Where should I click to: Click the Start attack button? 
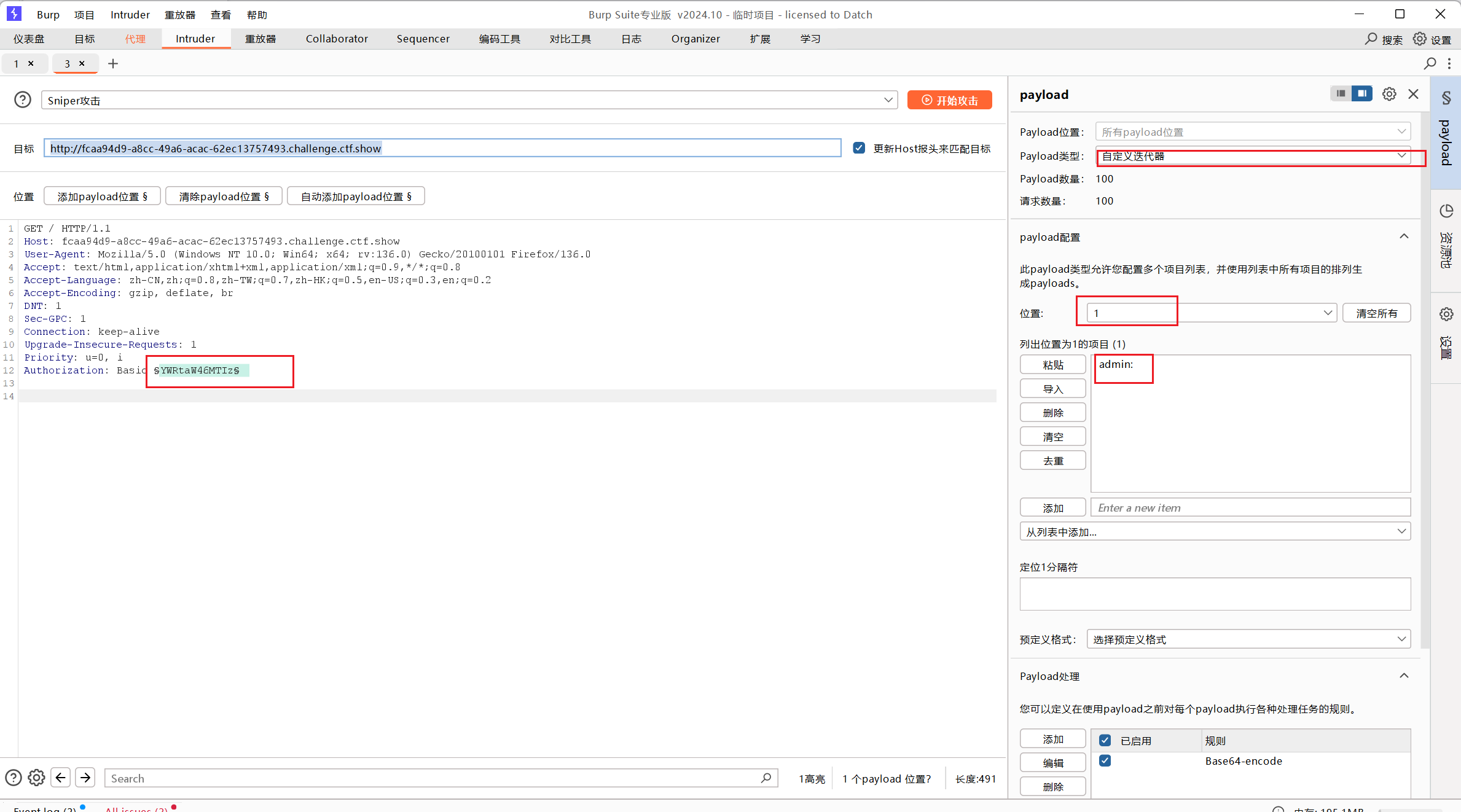(x=949, y=100)
